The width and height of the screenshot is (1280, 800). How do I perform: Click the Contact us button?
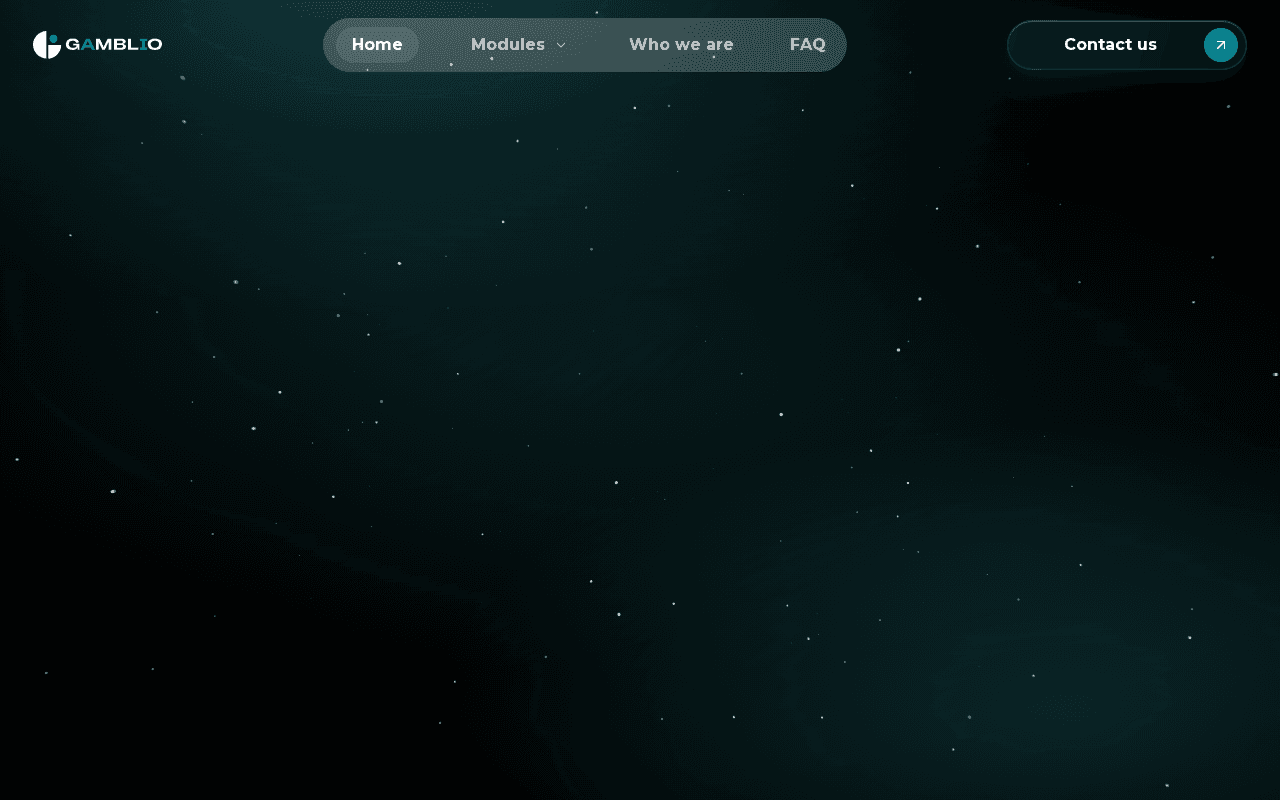click(x=1127, y=45)
